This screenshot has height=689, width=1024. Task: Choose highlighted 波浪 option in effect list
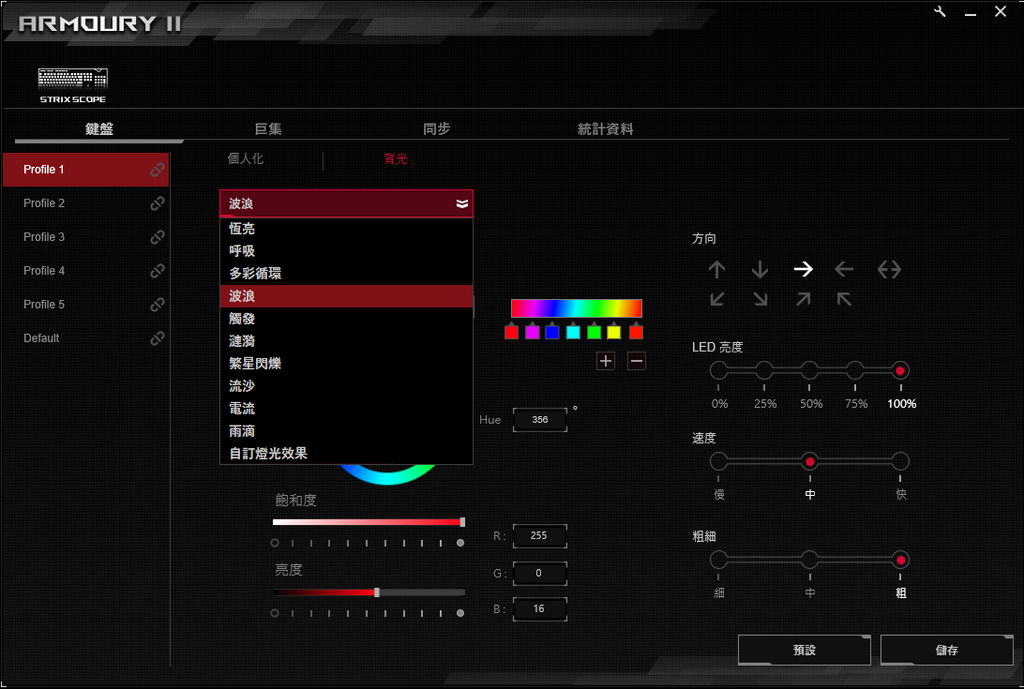(x=346, y=296)
